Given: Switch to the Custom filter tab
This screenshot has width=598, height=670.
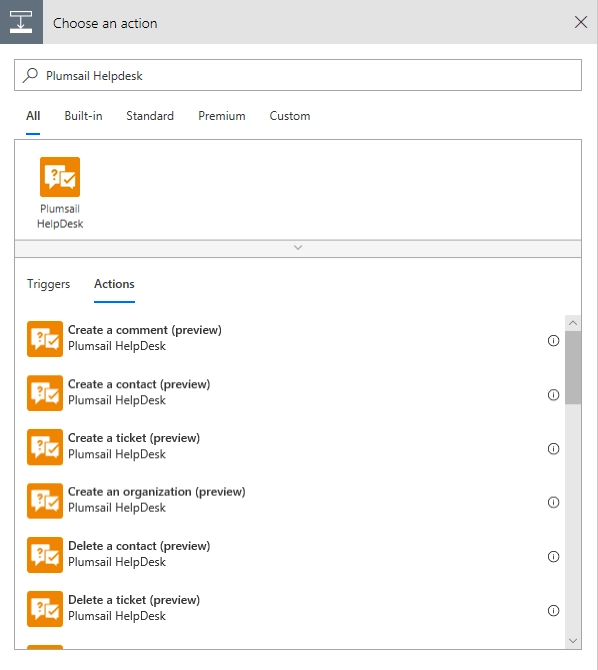Looking at the screenshot, I should [x=290, y=116].
